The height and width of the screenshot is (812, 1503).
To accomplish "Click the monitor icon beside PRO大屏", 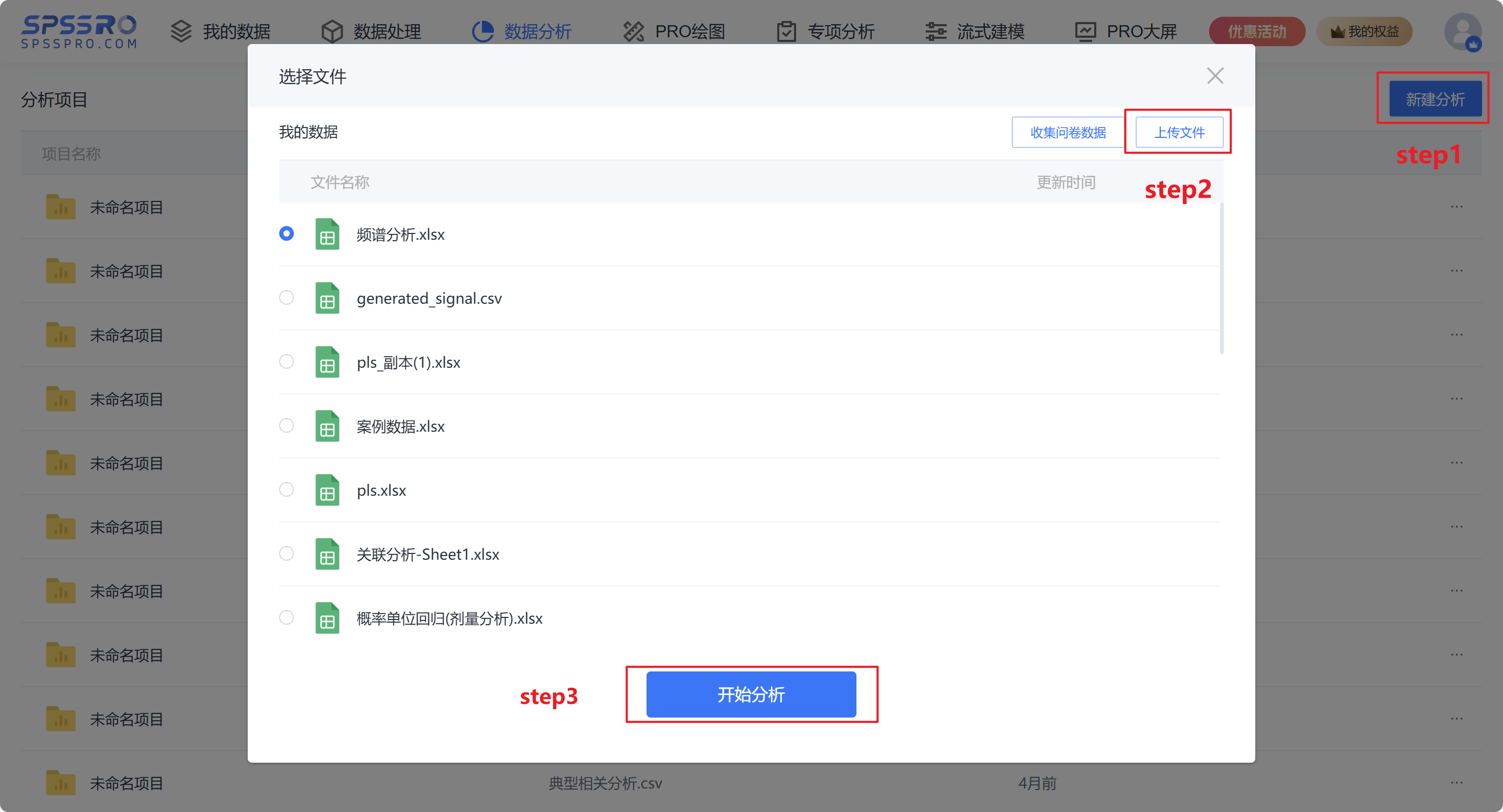I will (1085, 31).
